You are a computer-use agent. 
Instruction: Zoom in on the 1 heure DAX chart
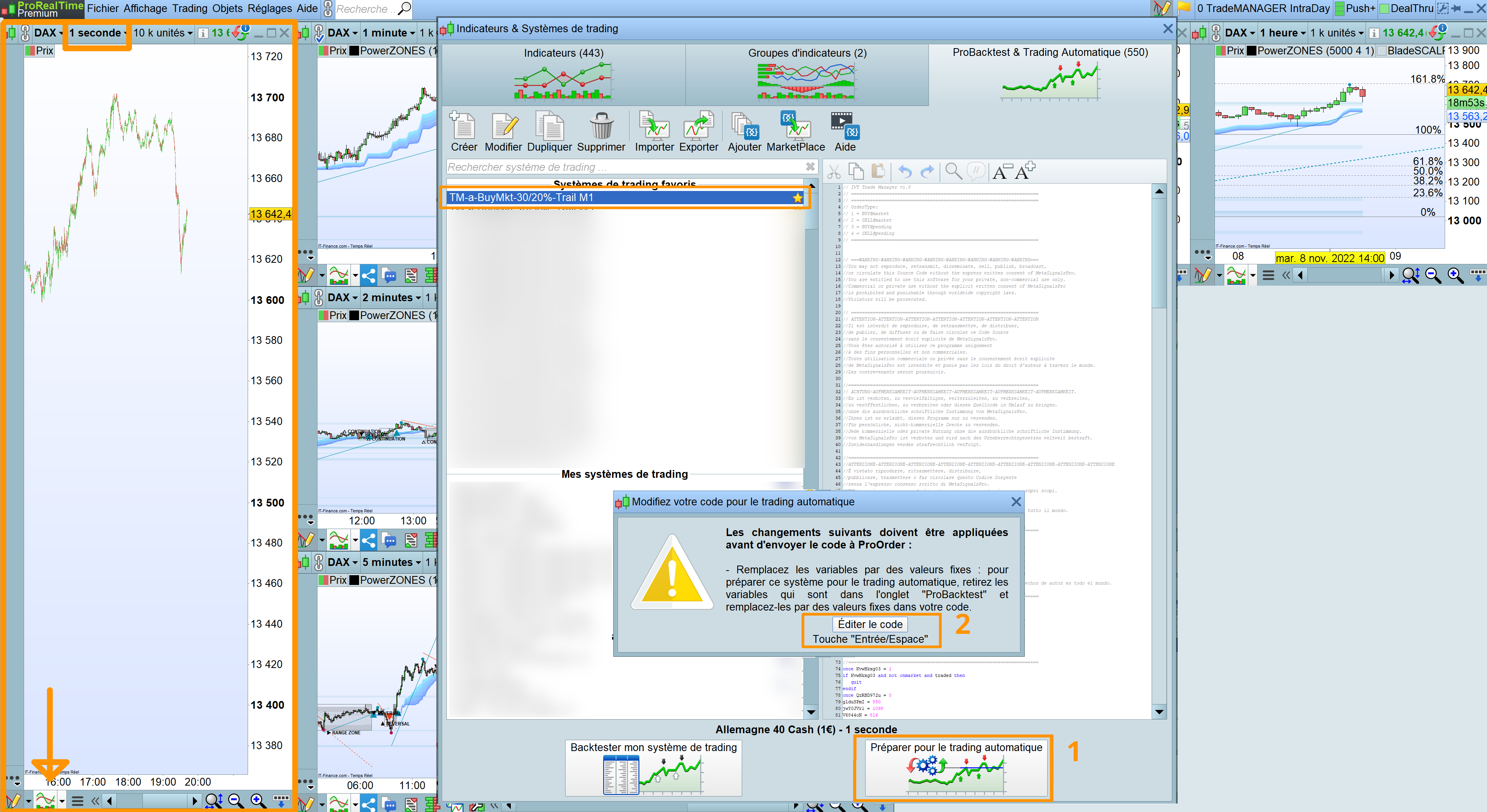click(1455, 276)
